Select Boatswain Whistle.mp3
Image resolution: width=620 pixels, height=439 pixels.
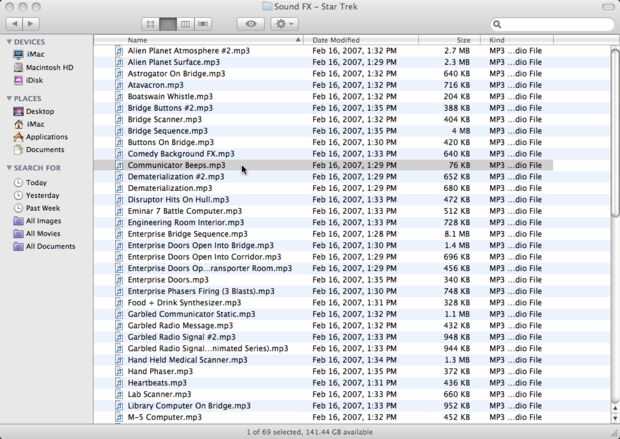tap(170, 97)
